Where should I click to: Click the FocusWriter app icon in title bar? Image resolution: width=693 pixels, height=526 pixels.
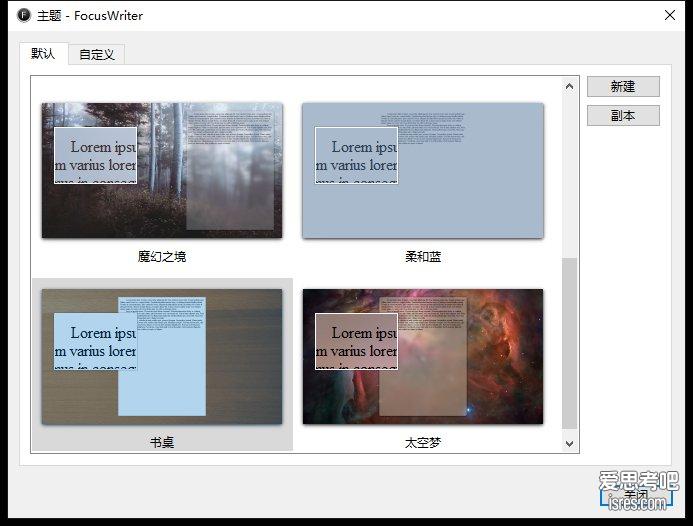(24, 15)
